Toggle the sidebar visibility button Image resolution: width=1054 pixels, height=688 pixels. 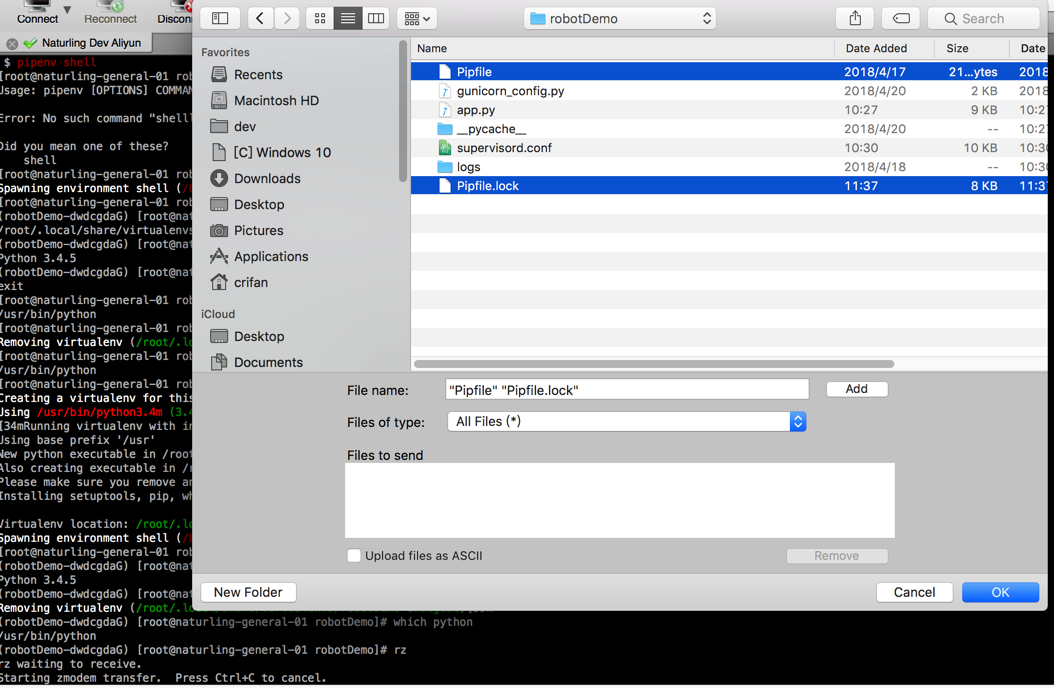click(x=220, y=18)
